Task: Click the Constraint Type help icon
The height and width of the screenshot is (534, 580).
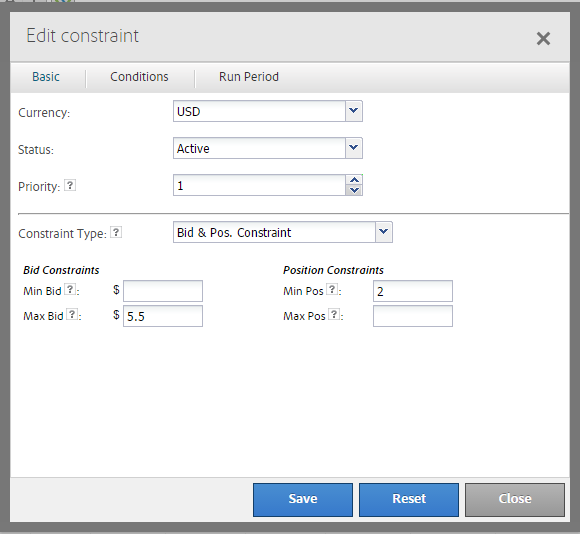Action: click(116, 232)
